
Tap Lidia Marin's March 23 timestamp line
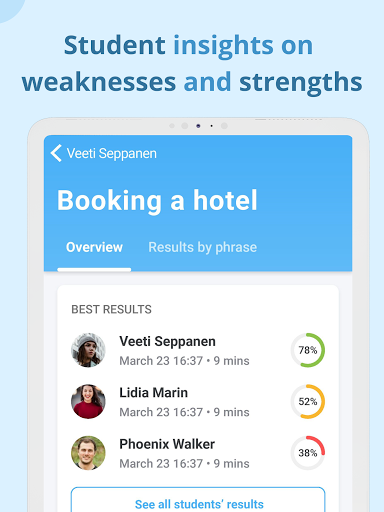point(184,412)
